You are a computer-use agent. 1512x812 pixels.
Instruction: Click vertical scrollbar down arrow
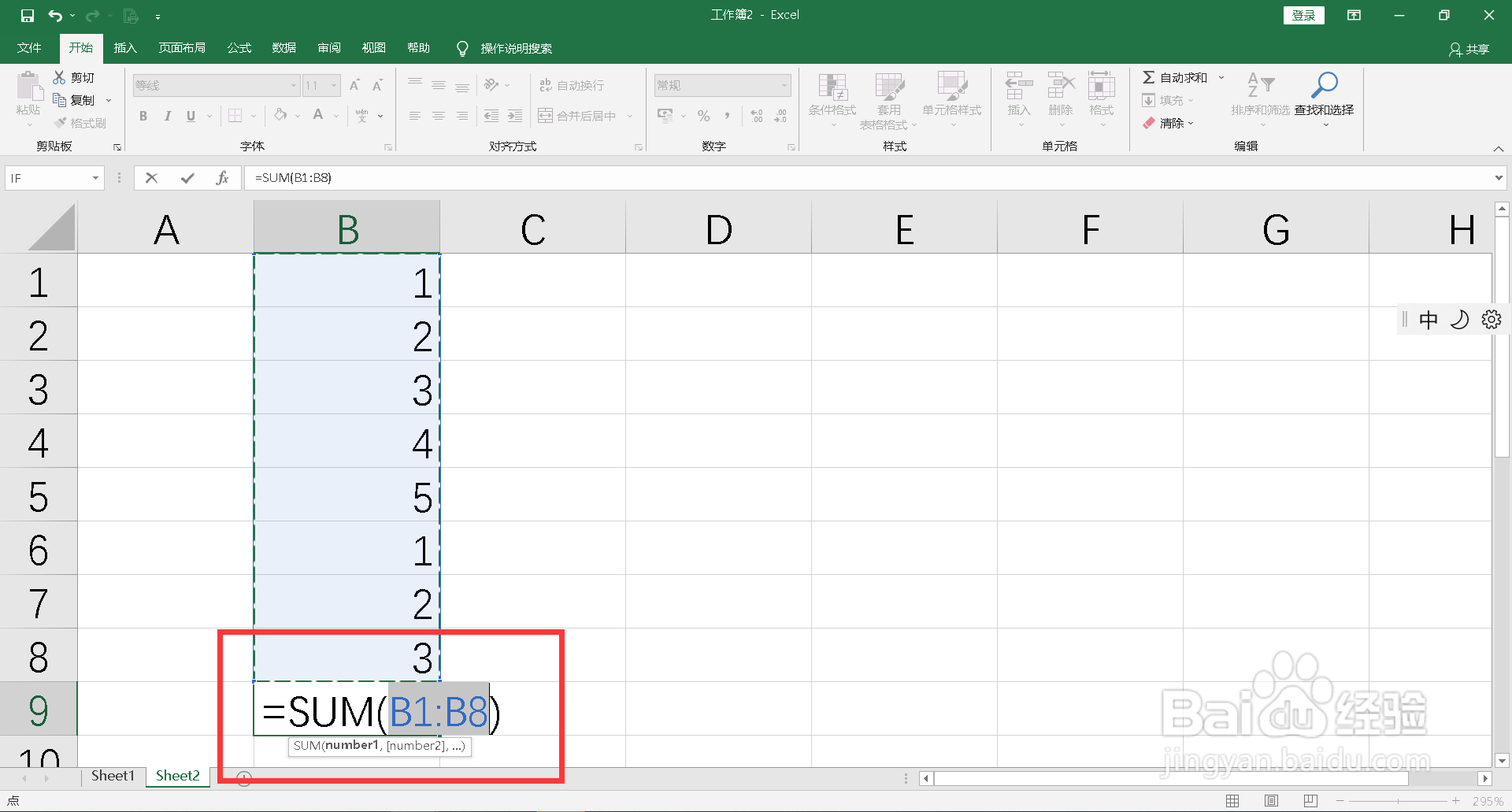(1502, 760)
